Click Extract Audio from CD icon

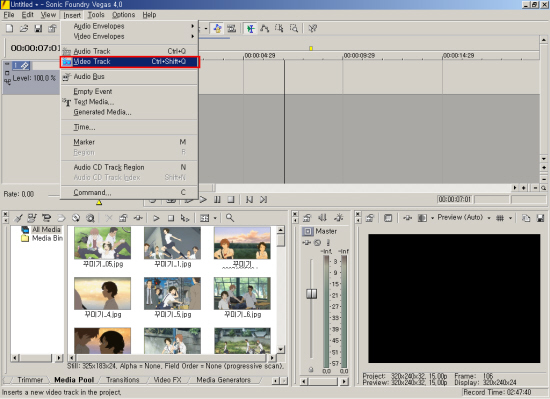coord(76,218)
